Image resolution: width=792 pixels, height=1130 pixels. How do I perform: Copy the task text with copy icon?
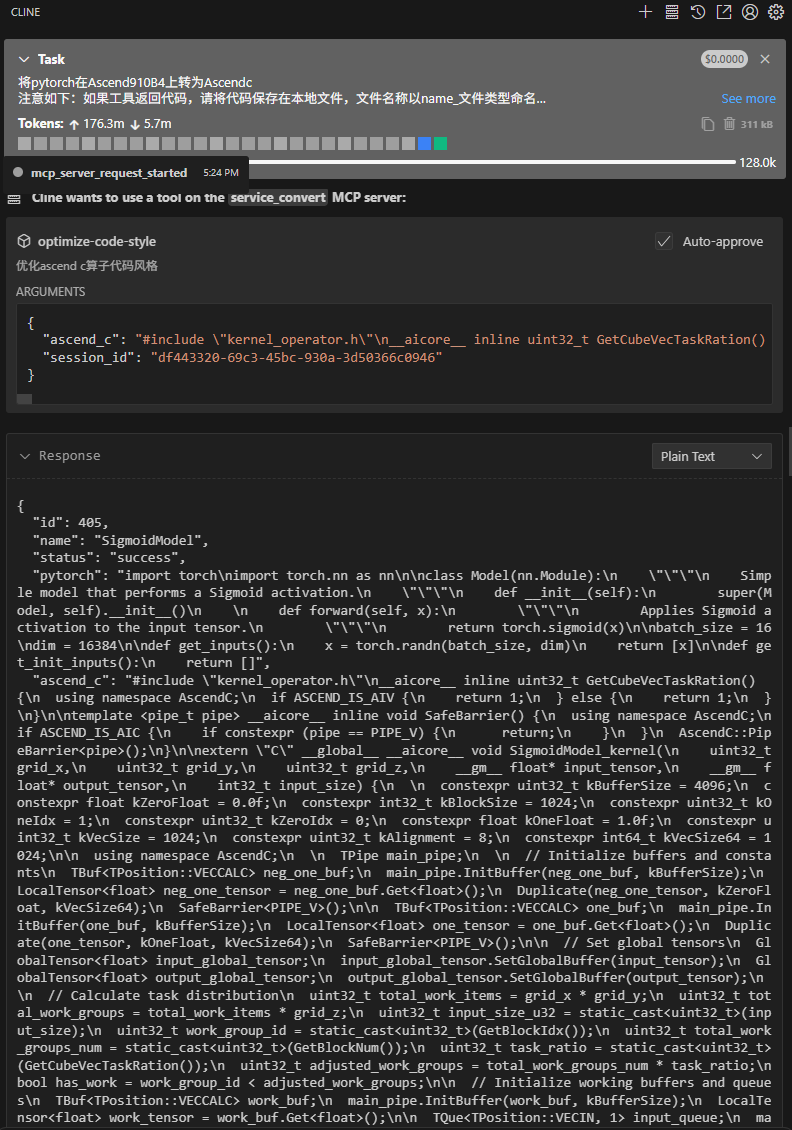708,124
